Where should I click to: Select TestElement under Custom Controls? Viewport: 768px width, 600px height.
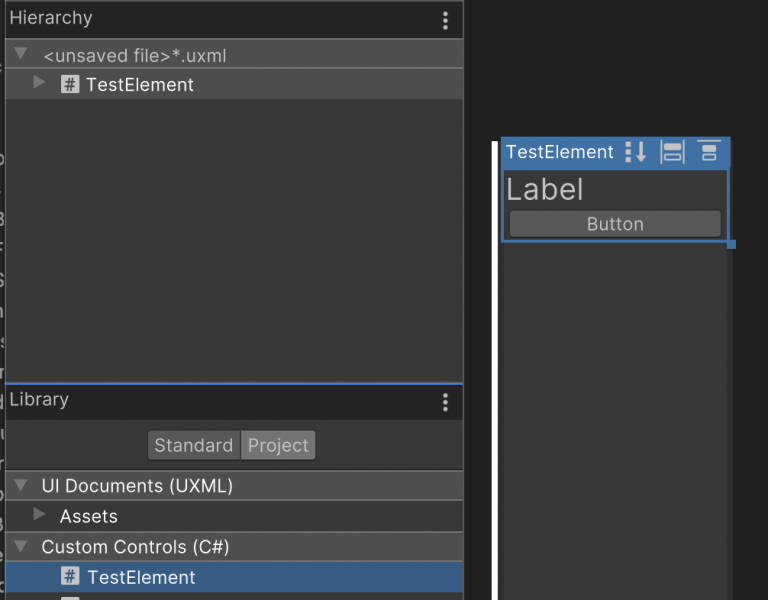click(141, 577)
